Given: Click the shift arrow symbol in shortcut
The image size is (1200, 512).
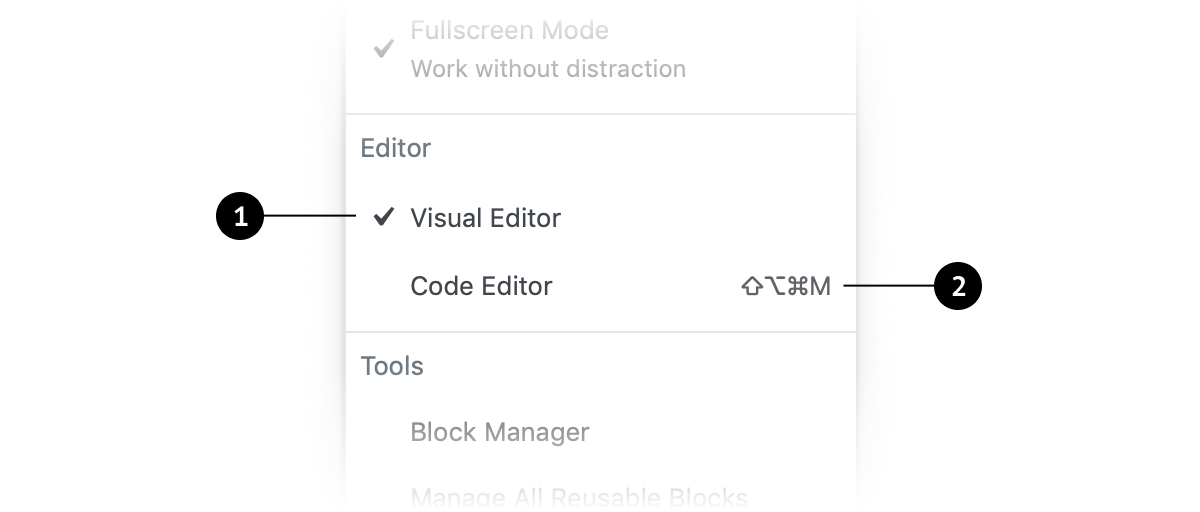Looking at the screenshot, I should pos(751,287).
